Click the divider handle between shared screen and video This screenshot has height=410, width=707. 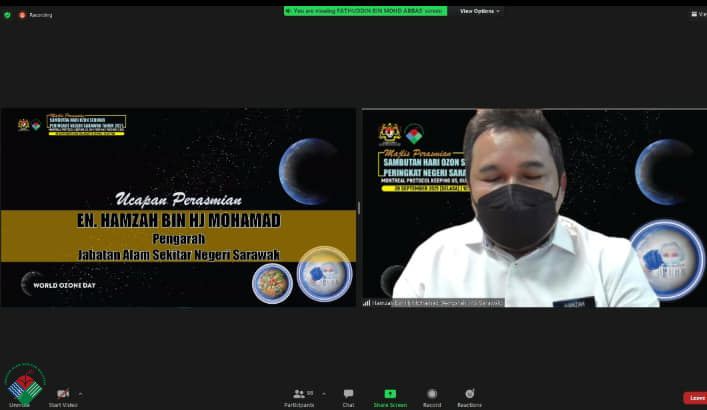tap(359, 207)
